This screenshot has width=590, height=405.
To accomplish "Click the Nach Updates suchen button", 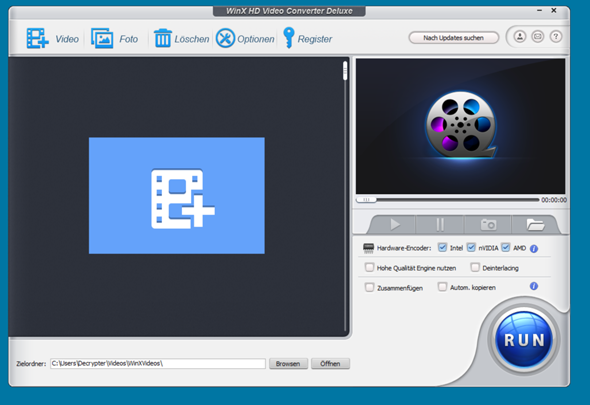I will point(453,38).
